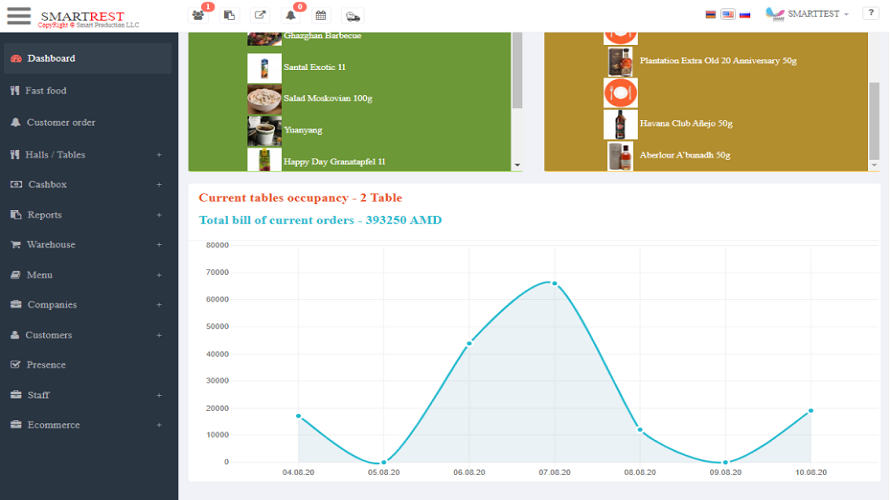The height and width of the screenshot is (500, 890).
Task: Toggle the hamburger sidebar menu
Action: [x=19, y=15]
